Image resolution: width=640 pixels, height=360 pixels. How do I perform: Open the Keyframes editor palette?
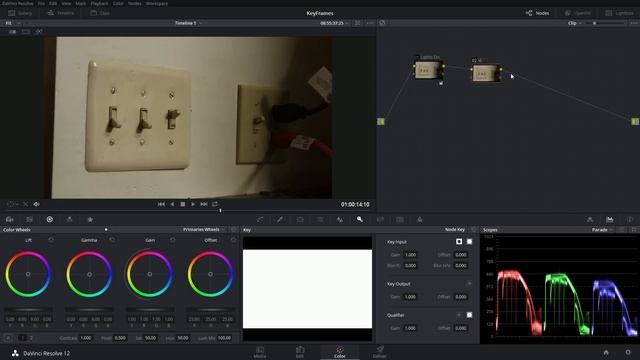click(x=590, y=220)
